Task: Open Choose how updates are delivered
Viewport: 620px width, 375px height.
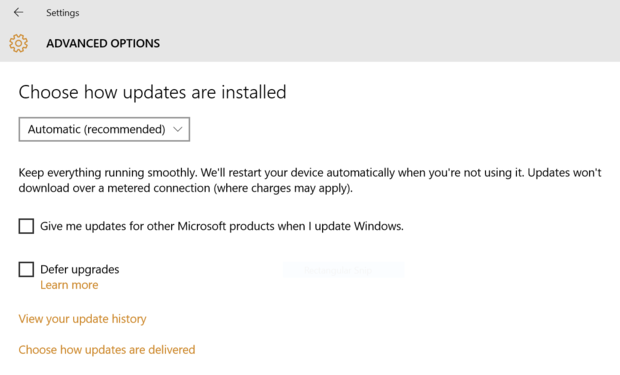Action: tap(107, 350)
